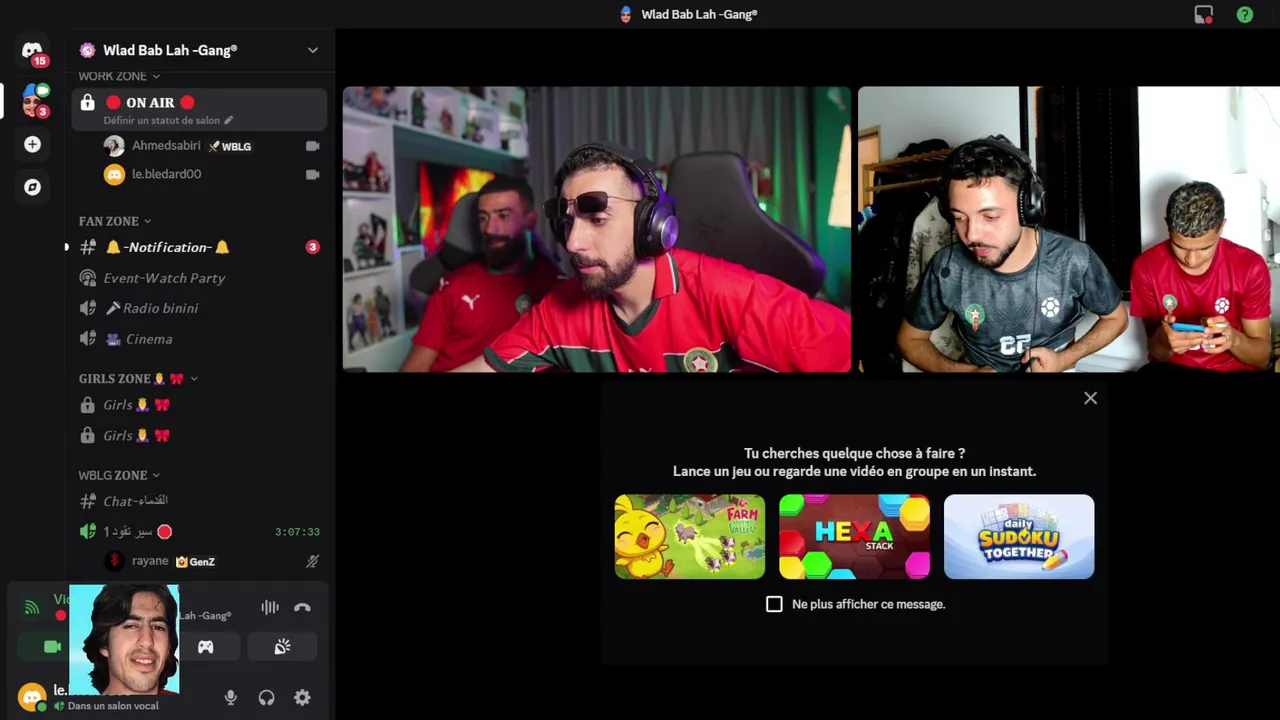Image resolution: width=1280 pixels, height=720 pixels.
Task: Collapse the WORK ZONE category
Action: [119, 76]
